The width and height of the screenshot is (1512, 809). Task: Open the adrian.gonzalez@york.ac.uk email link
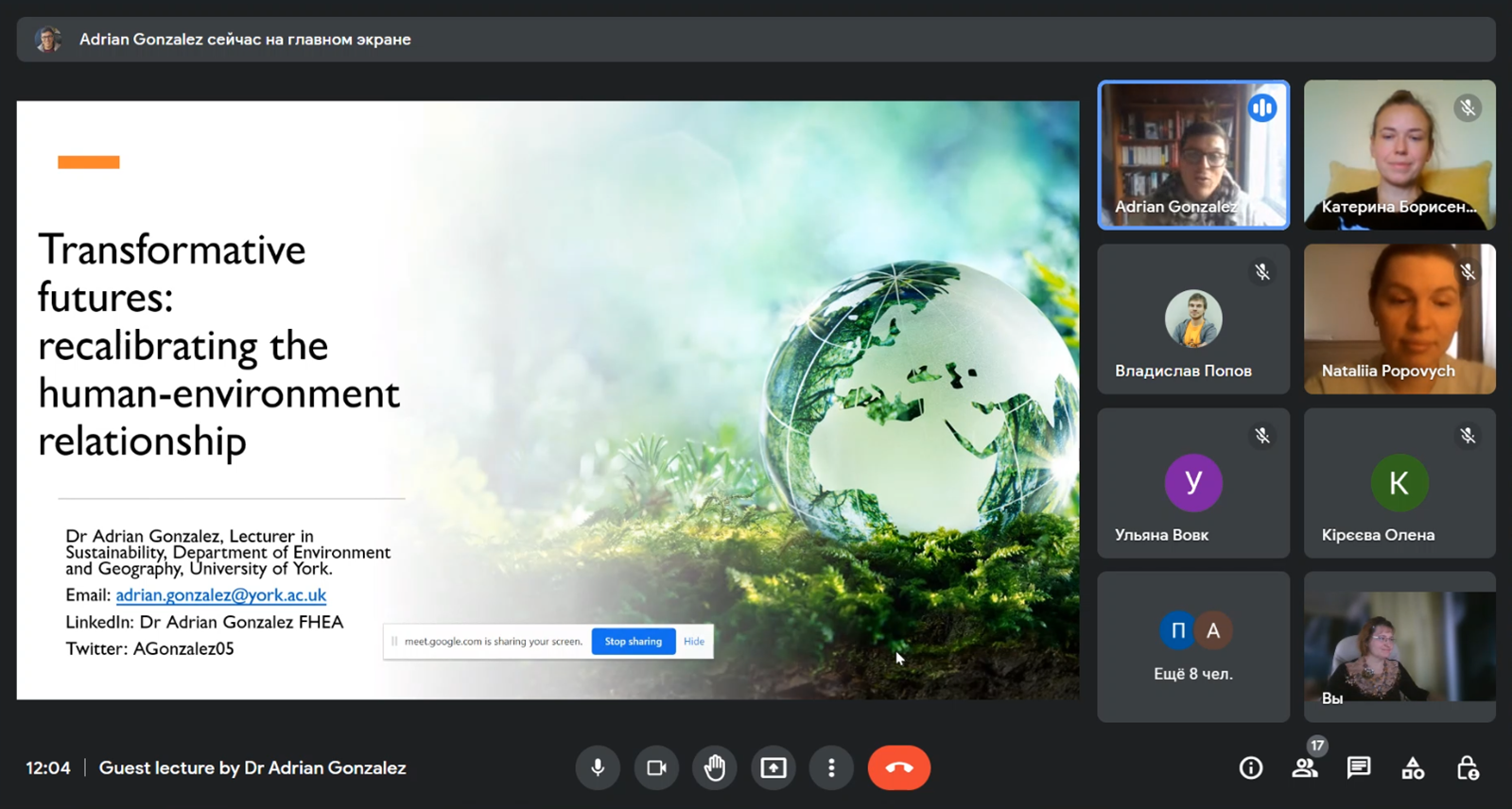click(x=220, y=594)
